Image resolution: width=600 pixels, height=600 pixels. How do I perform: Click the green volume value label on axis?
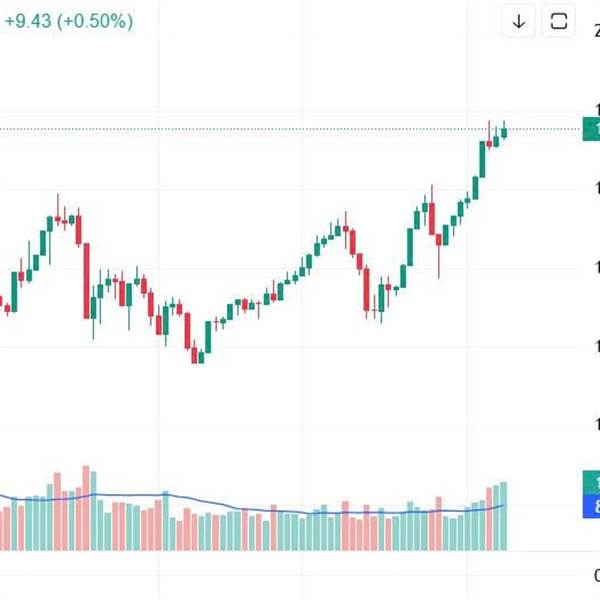(x=590, y=480)
